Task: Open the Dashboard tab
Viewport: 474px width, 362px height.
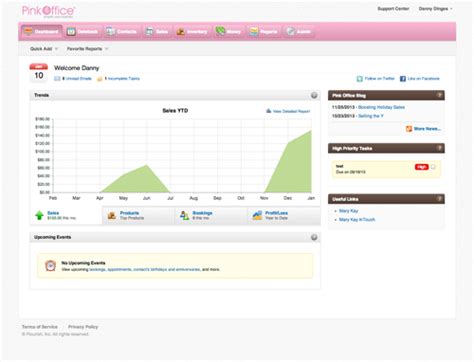Action: tap(42, 32)
